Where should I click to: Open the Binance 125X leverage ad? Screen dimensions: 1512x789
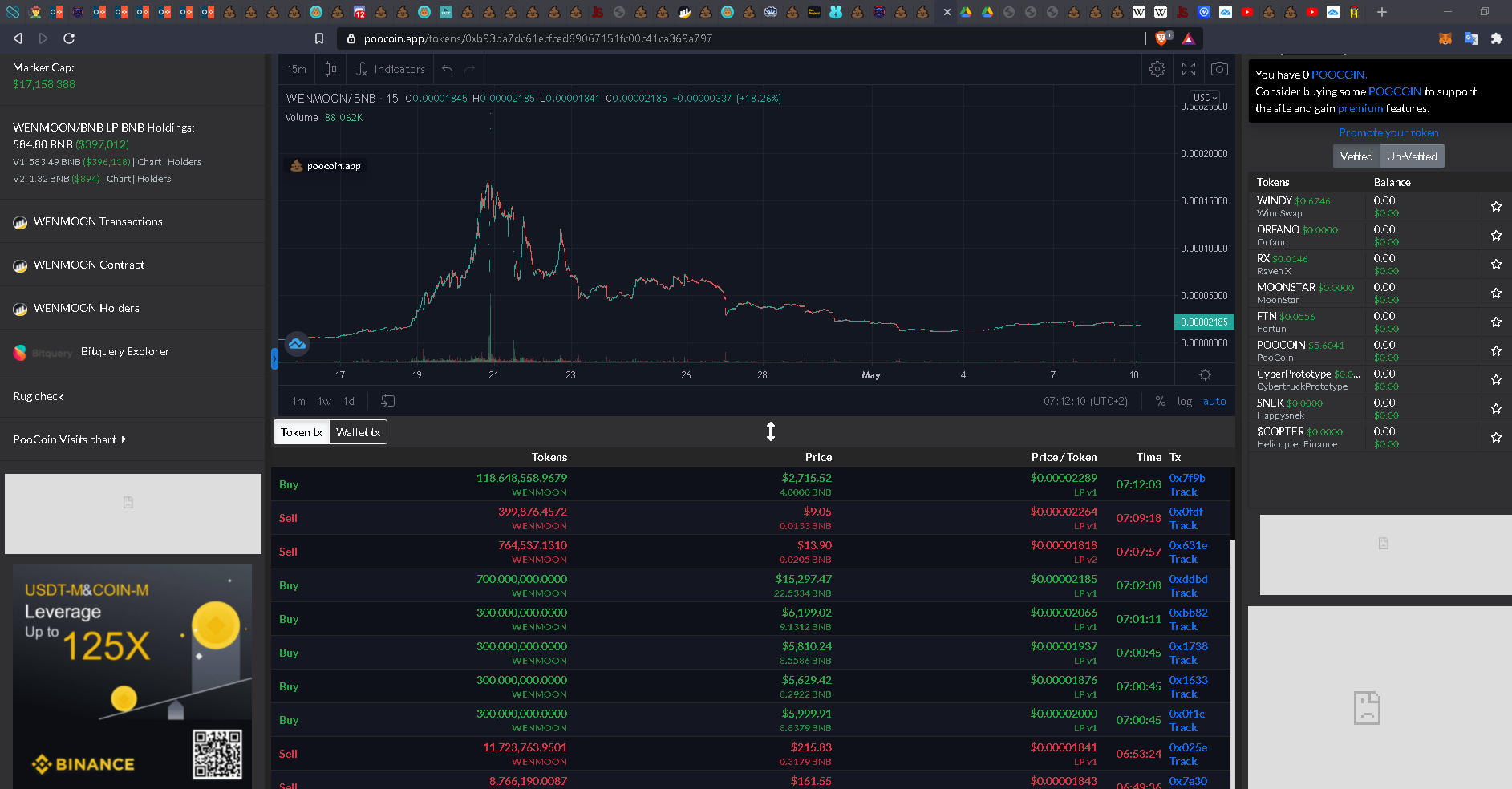[132, 677]
